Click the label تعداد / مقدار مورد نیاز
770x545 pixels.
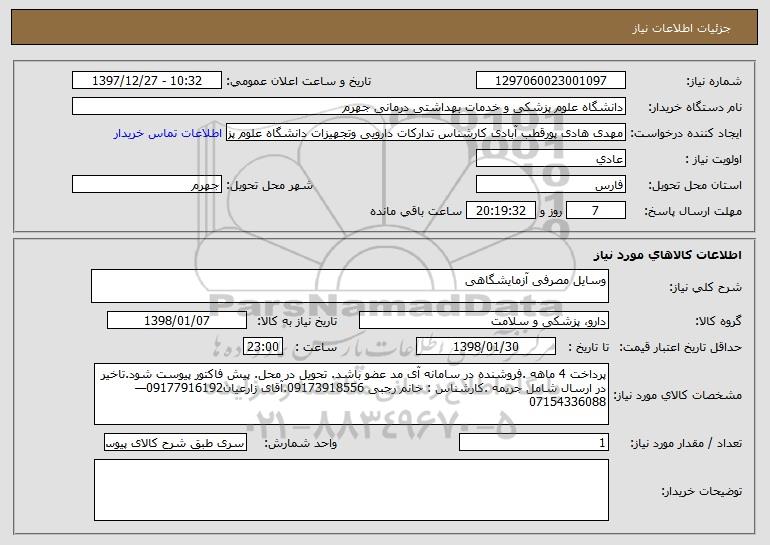coord(686,443)
